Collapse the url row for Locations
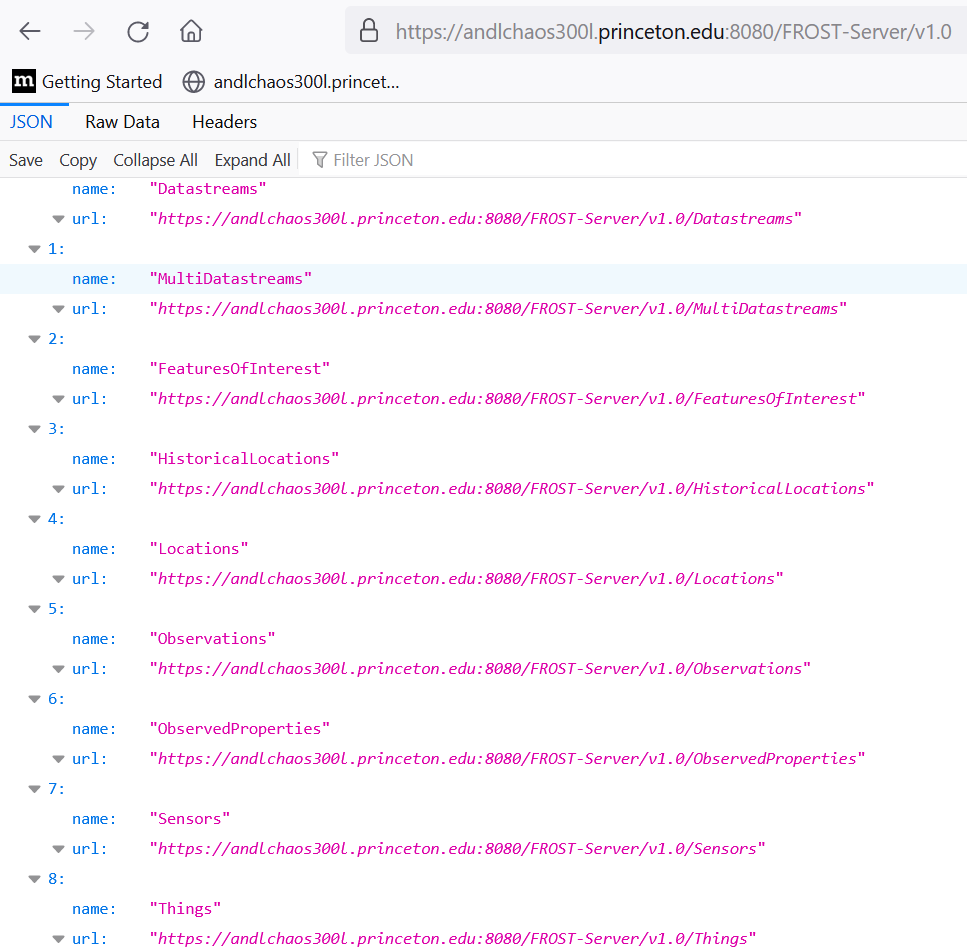The width and height of the screenshot is (967, 950). (x=59, y=579)
